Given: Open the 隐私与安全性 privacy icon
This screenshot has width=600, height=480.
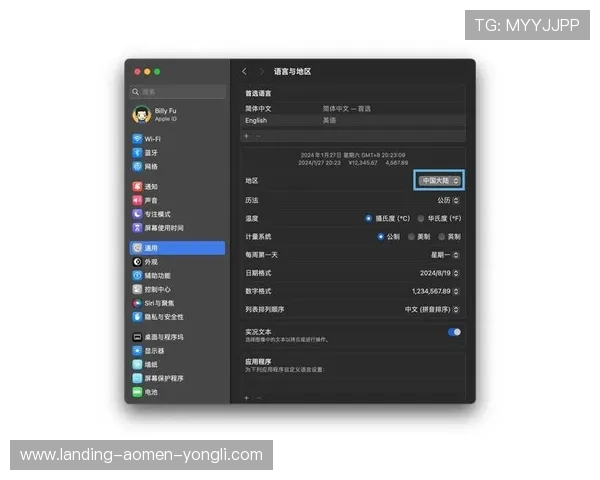Looking at the screenshot, I should click(137, 317).
